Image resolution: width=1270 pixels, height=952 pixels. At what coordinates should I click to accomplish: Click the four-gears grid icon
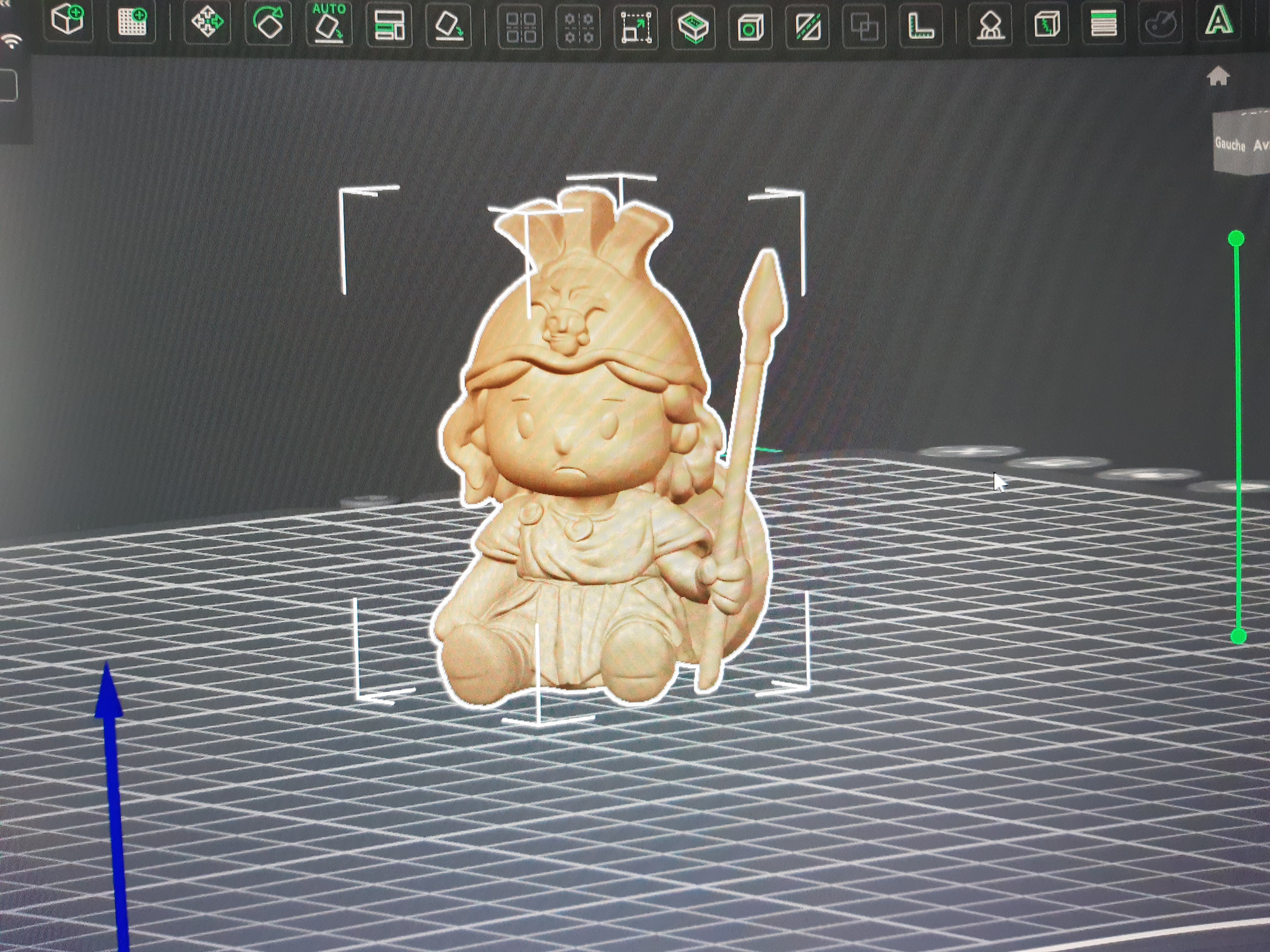pyautogui.click(x=578, y=28)
